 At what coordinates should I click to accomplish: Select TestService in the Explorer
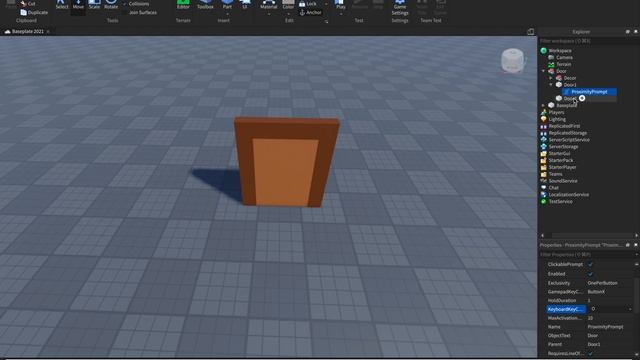pos(560,202)
